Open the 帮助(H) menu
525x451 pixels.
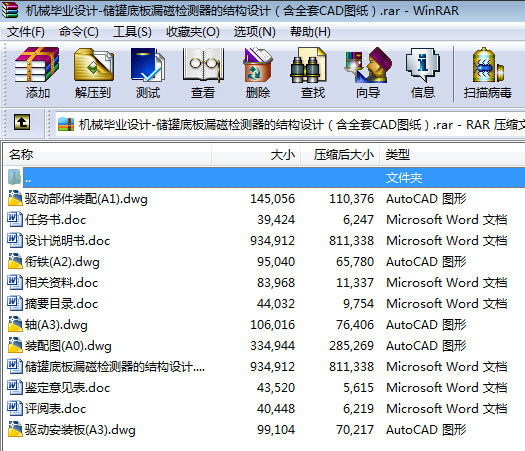[310, 32]
